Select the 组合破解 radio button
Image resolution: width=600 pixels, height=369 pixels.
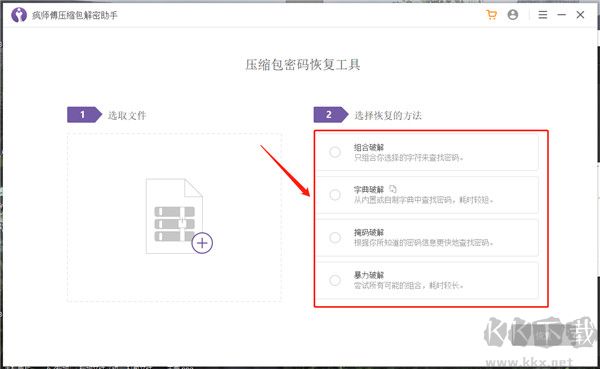(x=335, y=152)
